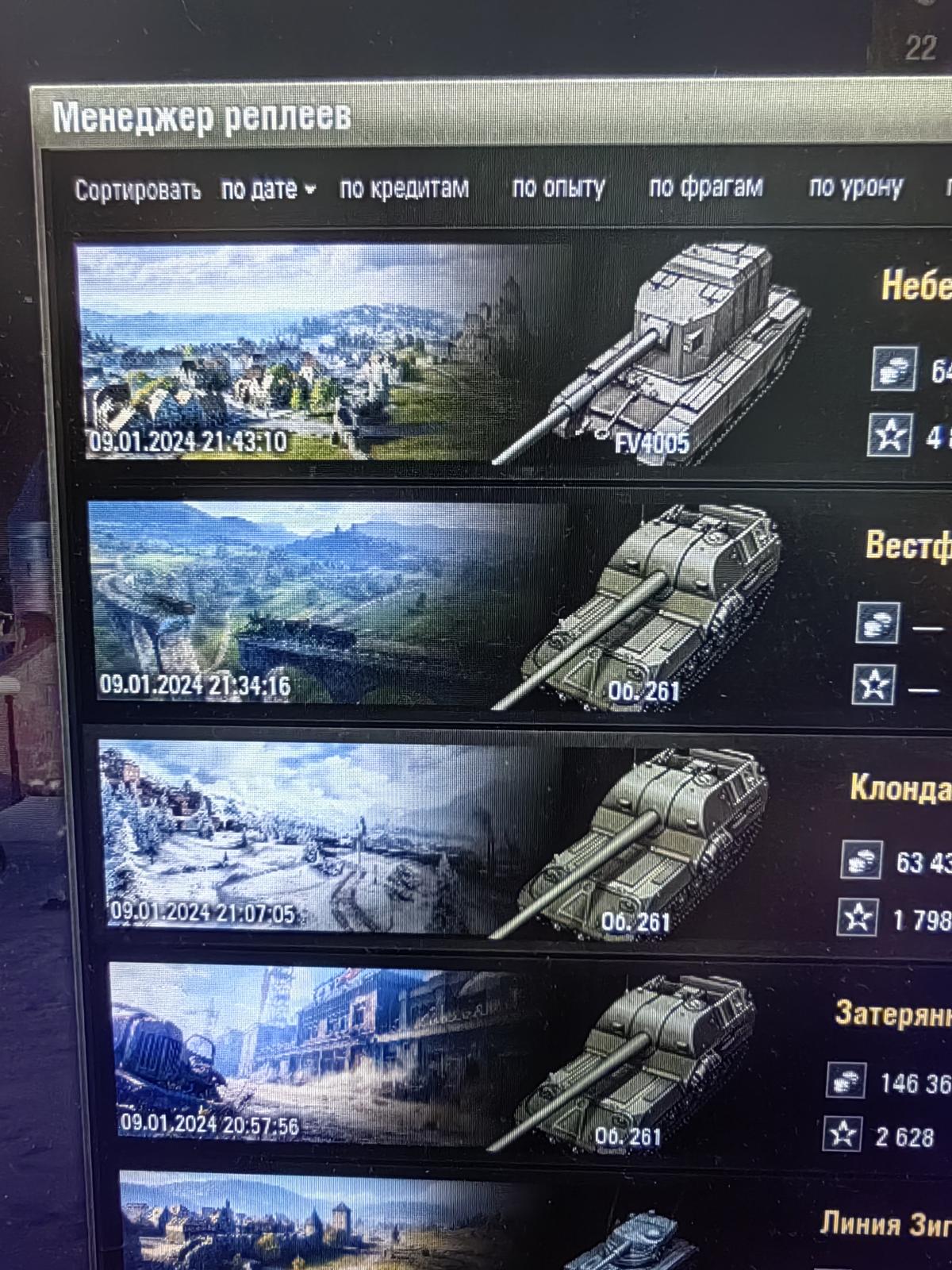Click the credits icon in the Вестфилд replay row
This screenshot has height=1270, width=952.
[x=877, y=622]
